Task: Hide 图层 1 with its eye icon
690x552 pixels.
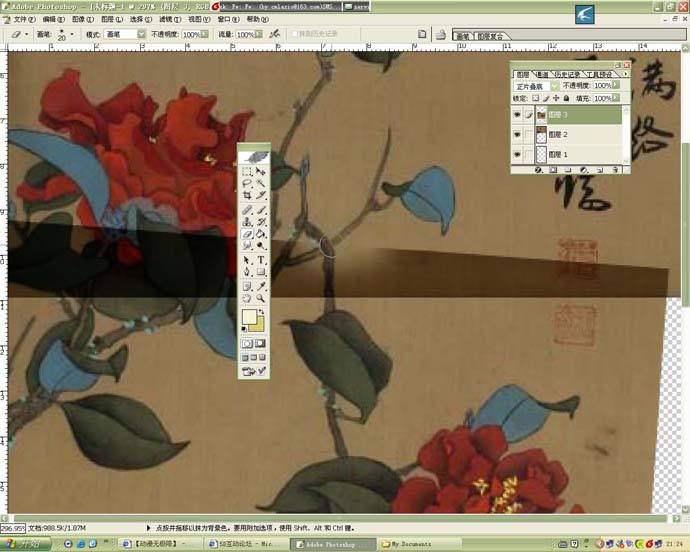Action: (x=518, y=155)
